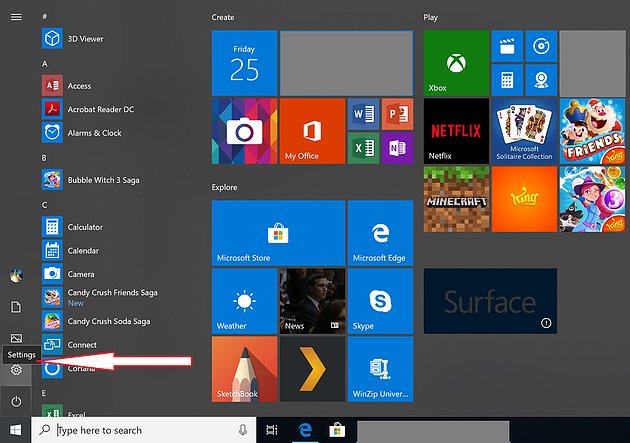Open Task View on the taskbar
Image resolution: width=630 pixels, height=443 pixels.
[x=272, y=430]
